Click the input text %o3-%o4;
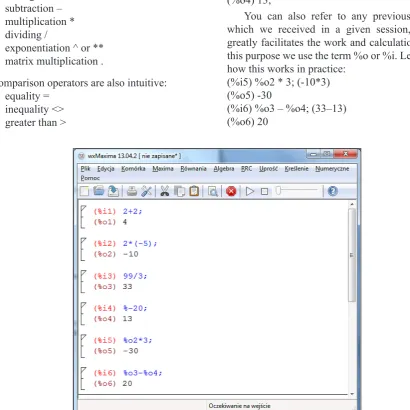This screenshot has height=410, width=410. pos(142,373)
